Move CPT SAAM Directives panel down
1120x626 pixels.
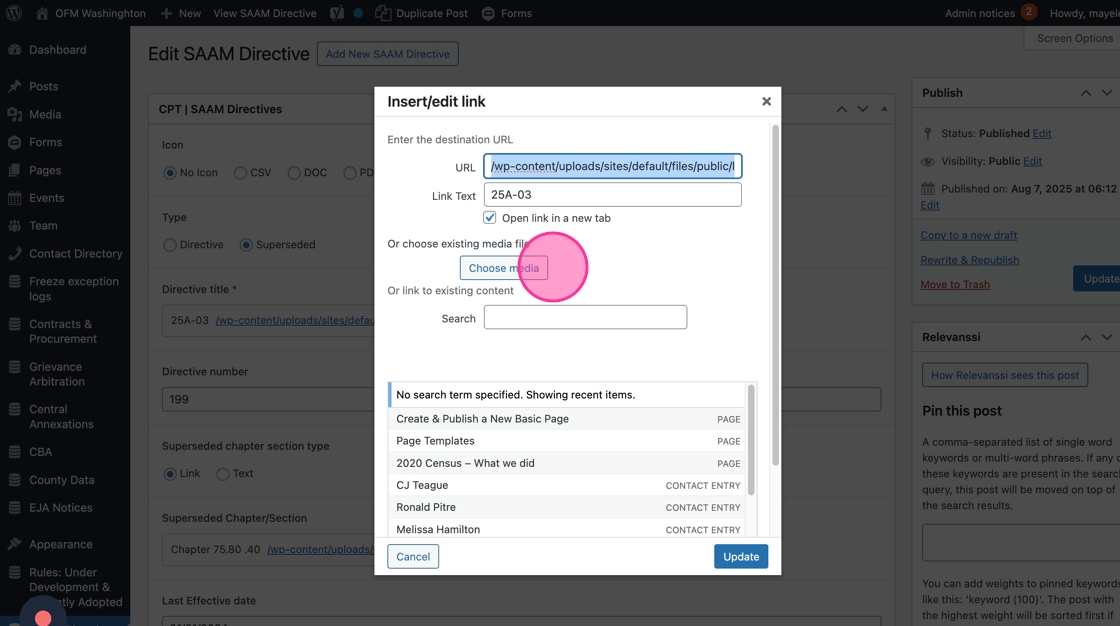(863, 109)
